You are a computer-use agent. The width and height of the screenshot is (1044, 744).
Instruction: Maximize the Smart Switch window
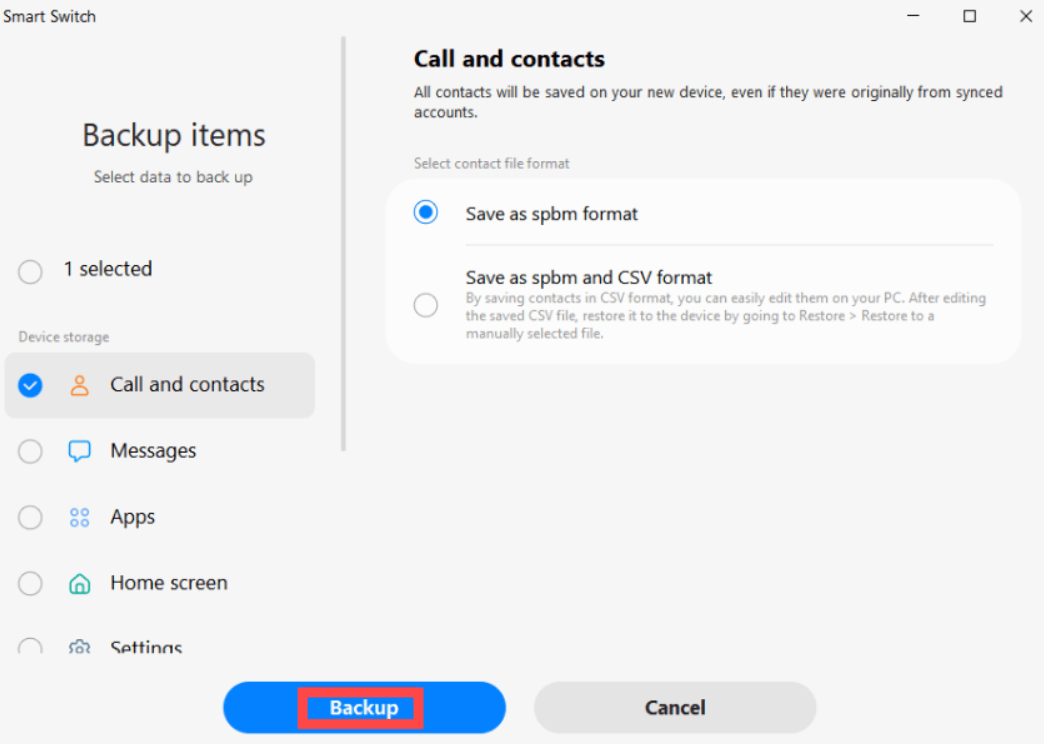tap(969, 16)
